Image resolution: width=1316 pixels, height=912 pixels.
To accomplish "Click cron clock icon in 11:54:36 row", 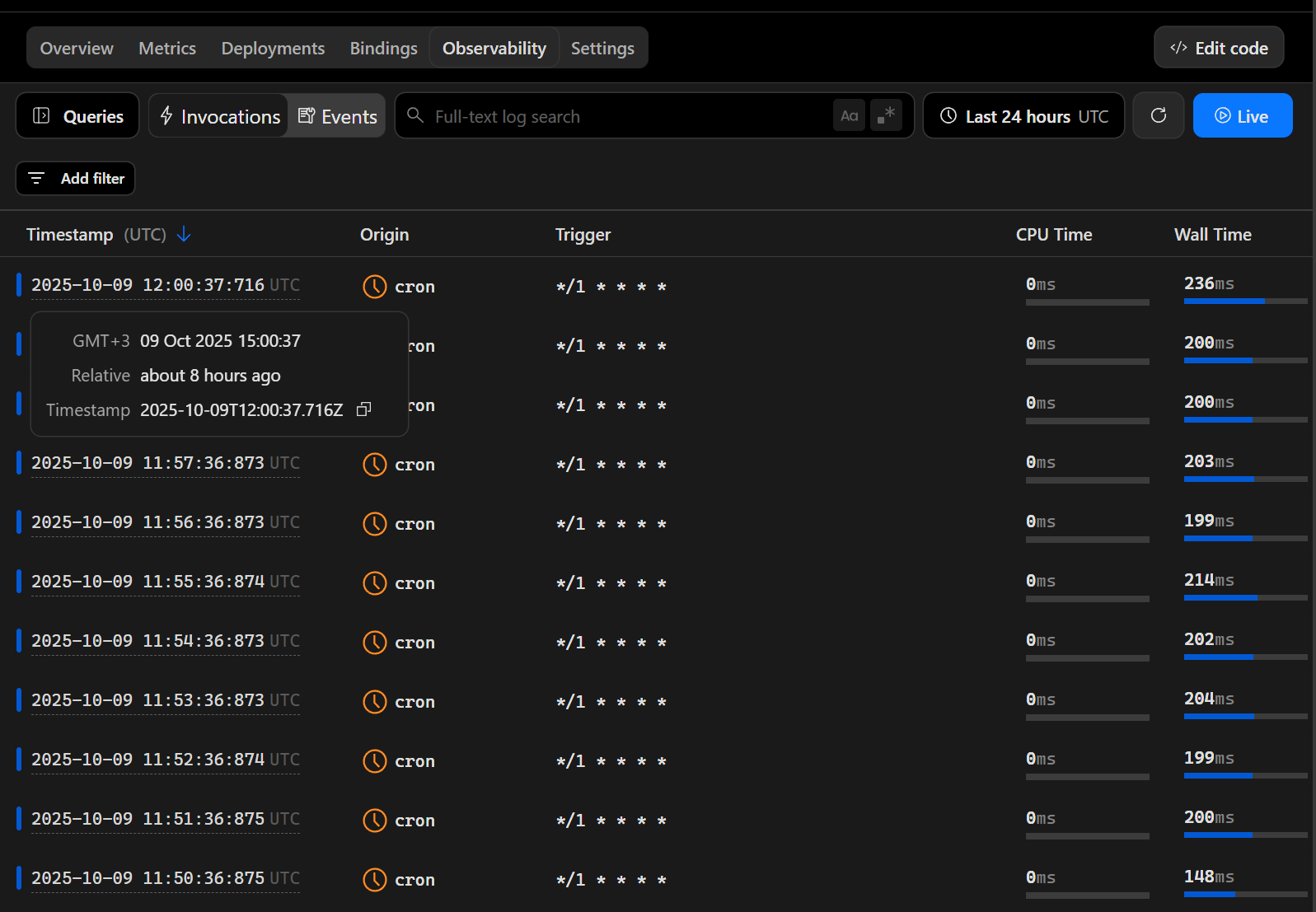I will (375, 643).
